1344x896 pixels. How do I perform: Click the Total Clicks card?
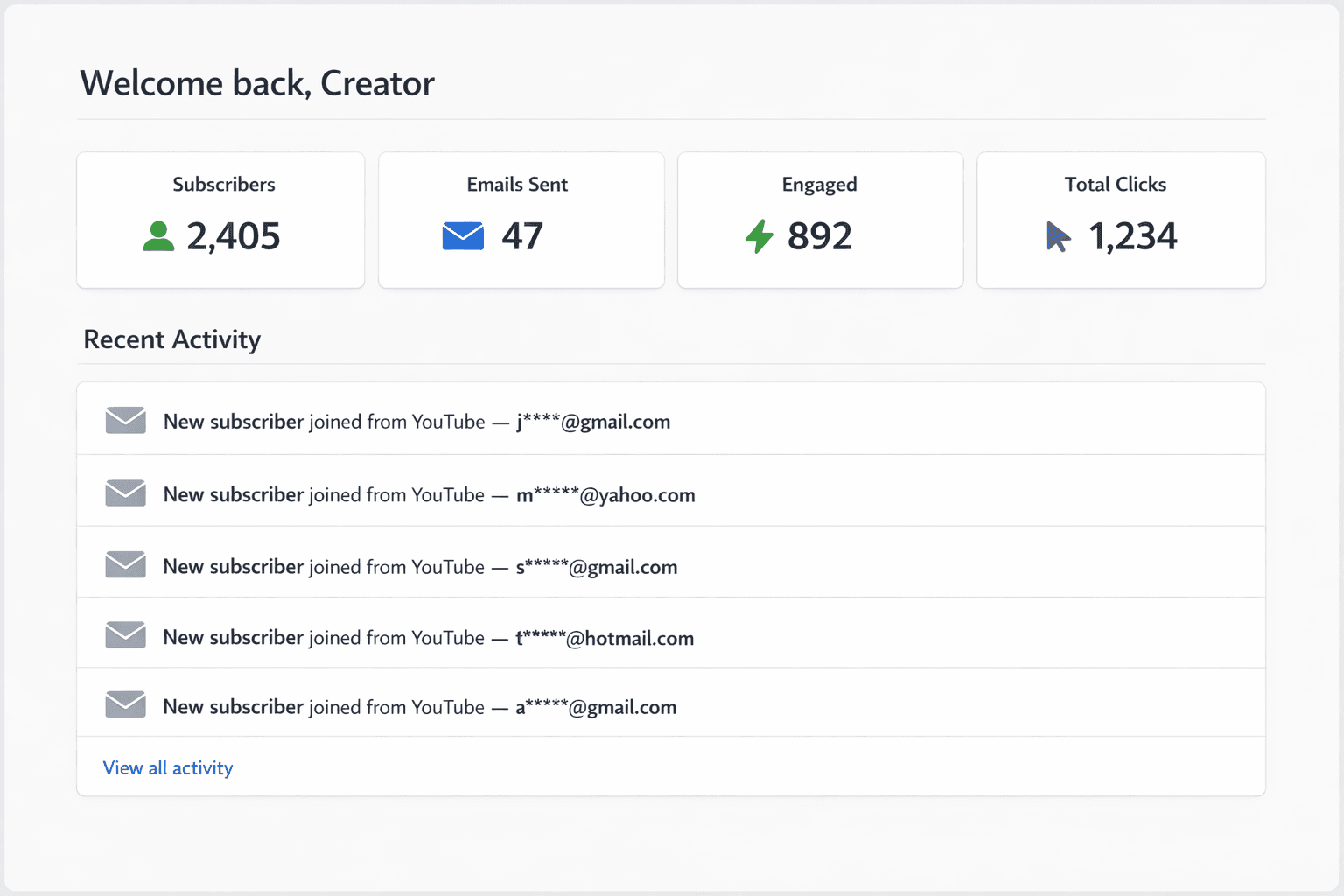[x=1120, y=220]
